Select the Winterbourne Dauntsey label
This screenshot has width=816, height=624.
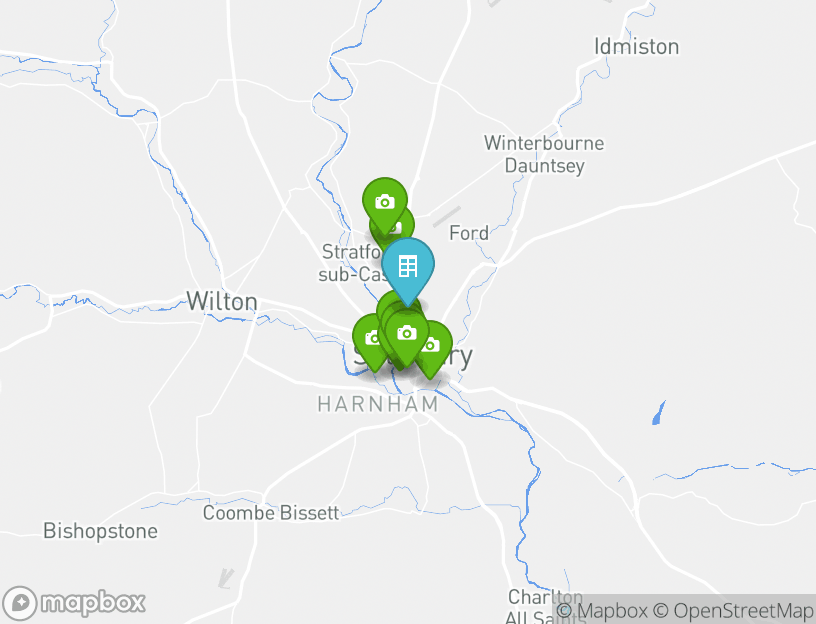(x=544, y=154)
